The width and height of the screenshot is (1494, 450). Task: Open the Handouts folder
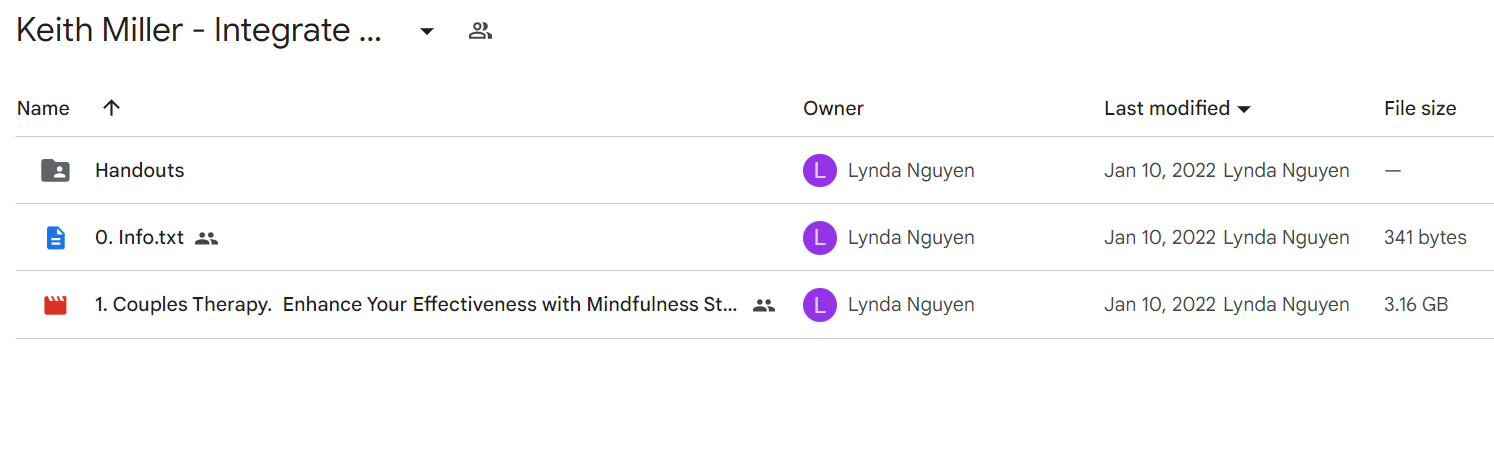coord(139,170)
